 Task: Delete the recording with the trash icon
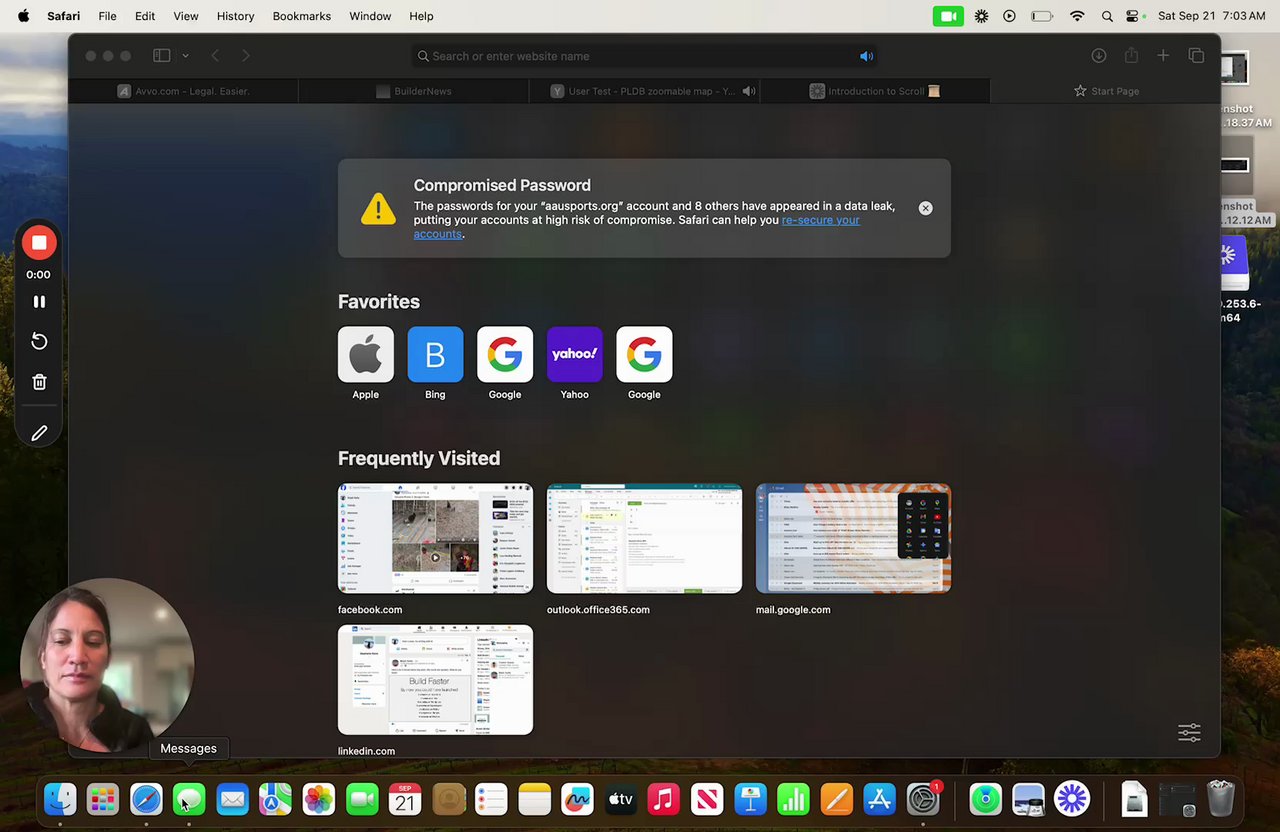[x=39, y=382]
